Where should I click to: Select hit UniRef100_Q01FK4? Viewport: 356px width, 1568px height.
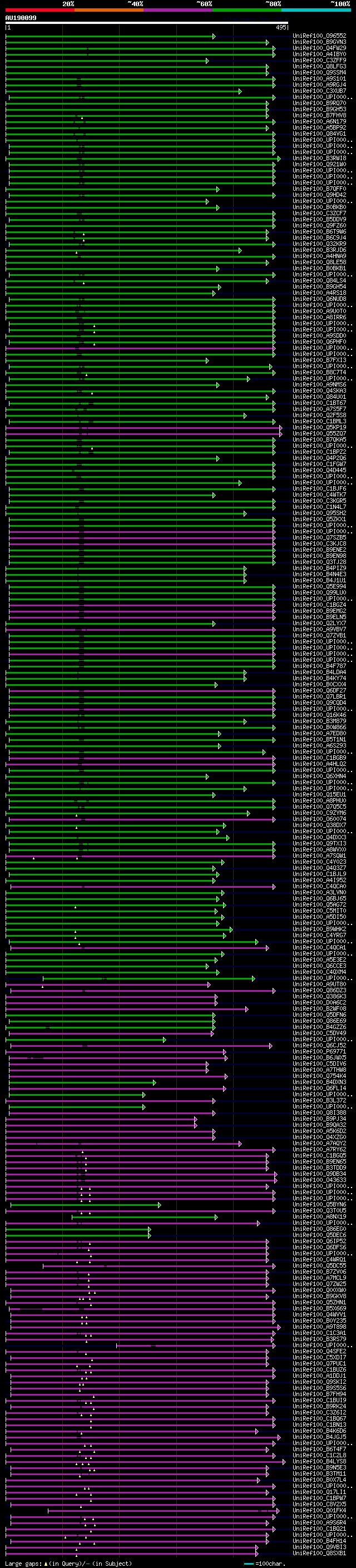coord(319,1510)
